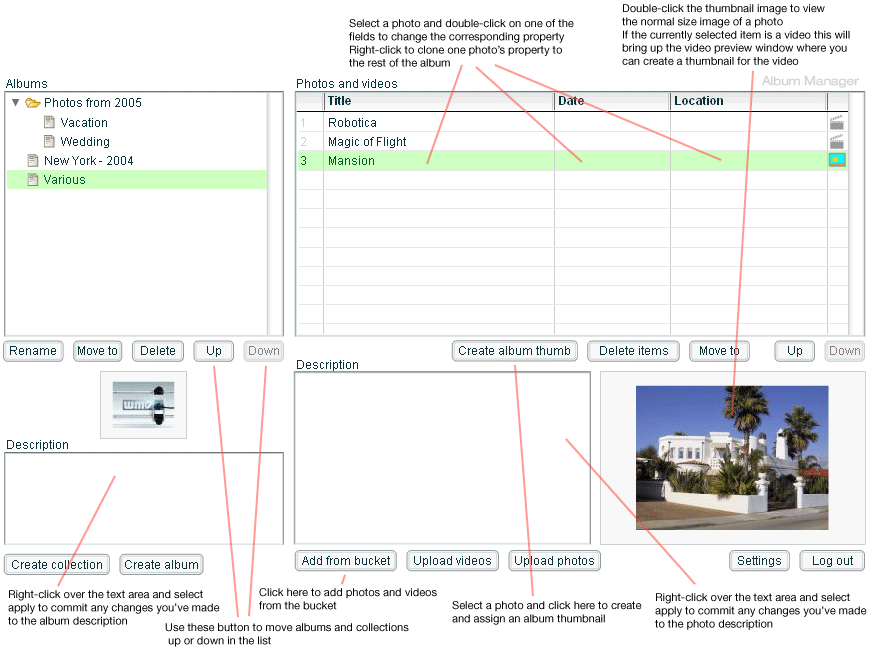Image resolution: width=871 pixels, height=650 pixels.
Task: Click the open folder icon beside Photos from 2005
Action: (33, 103)
